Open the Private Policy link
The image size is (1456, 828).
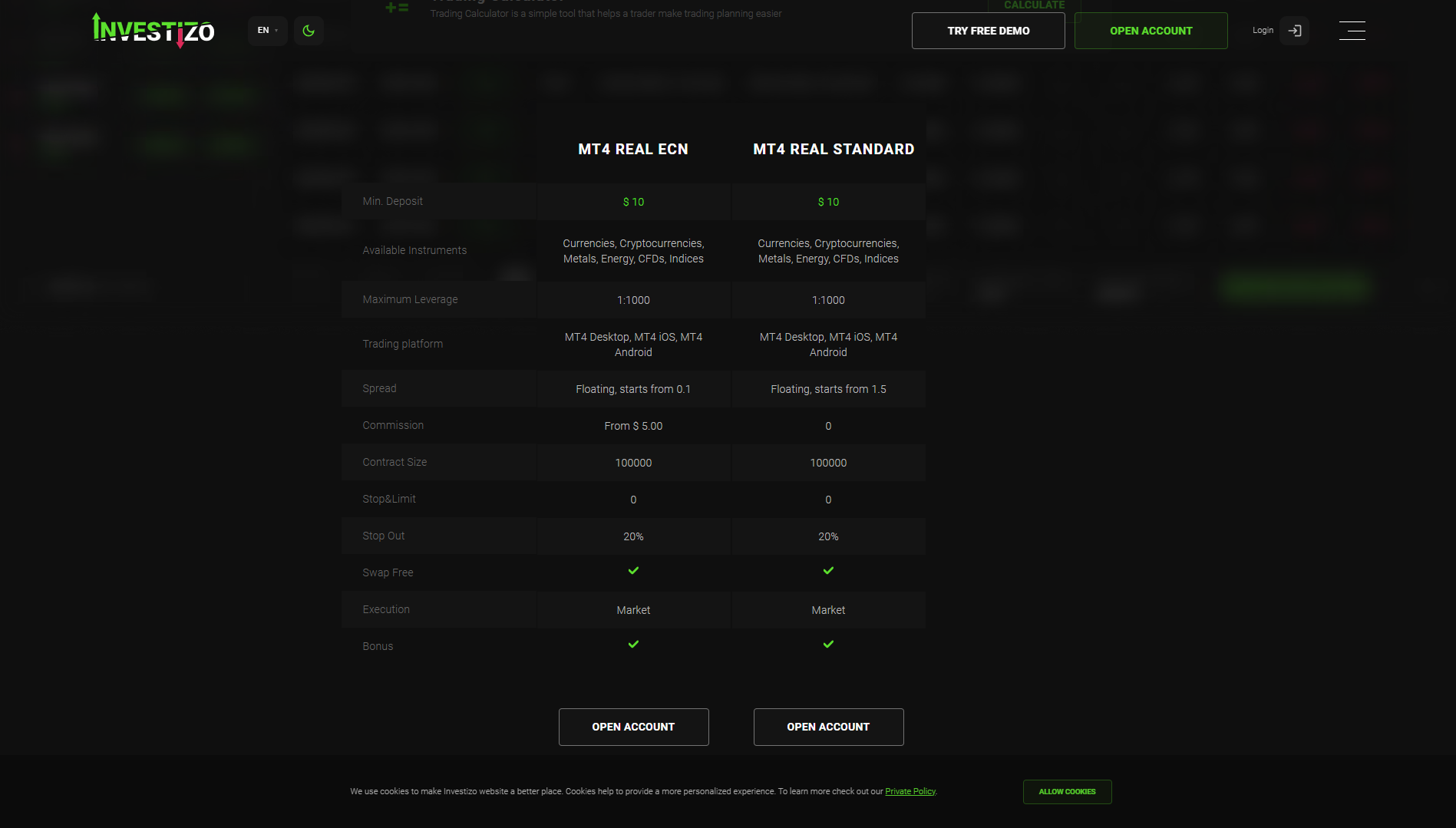[910, 792]
